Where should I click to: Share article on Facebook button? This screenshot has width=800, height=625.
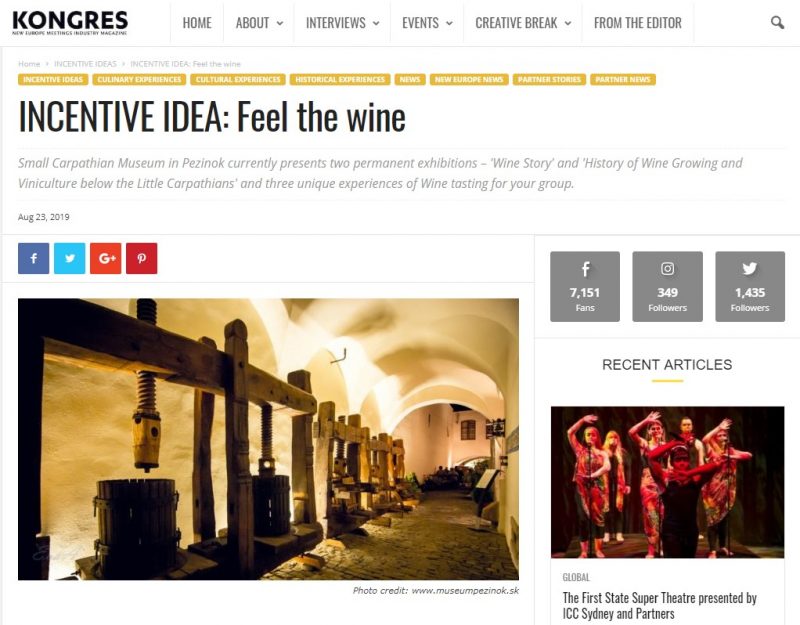(x=34, y=258)
